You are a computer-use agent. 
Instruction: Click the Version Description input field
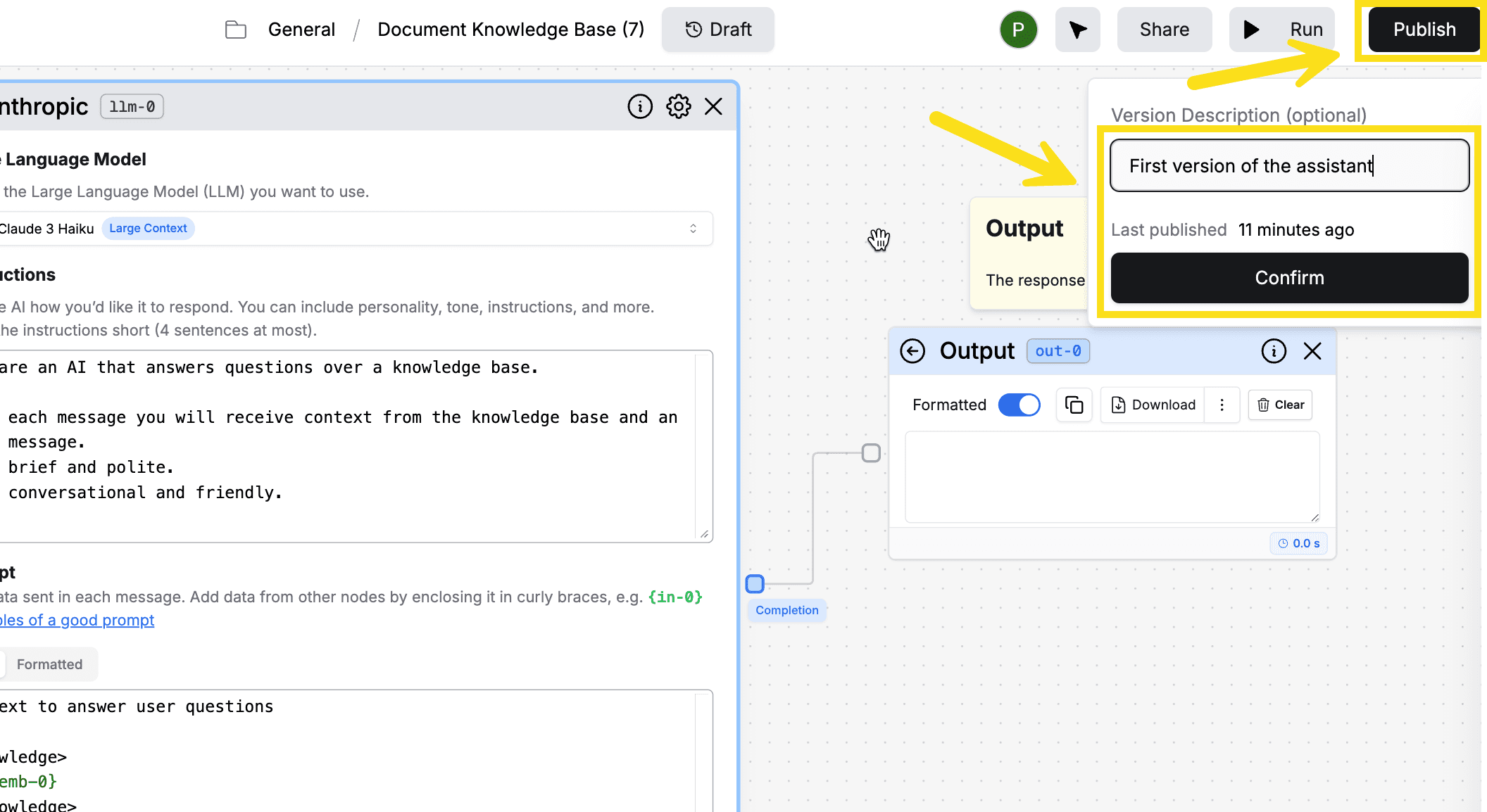1290,165
